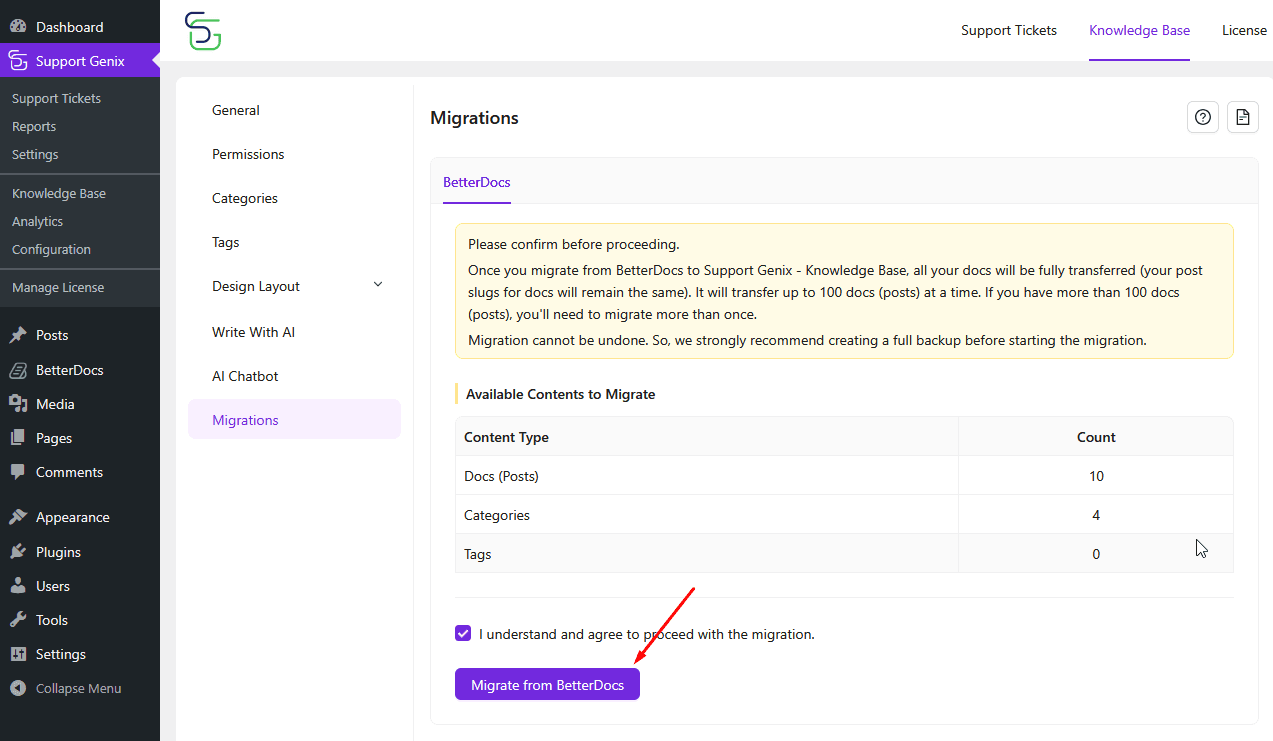This screenshot has height=741, width=1273.
Task: Click the Count column header
Action: pyautogui.click(x=1096, y=437)
